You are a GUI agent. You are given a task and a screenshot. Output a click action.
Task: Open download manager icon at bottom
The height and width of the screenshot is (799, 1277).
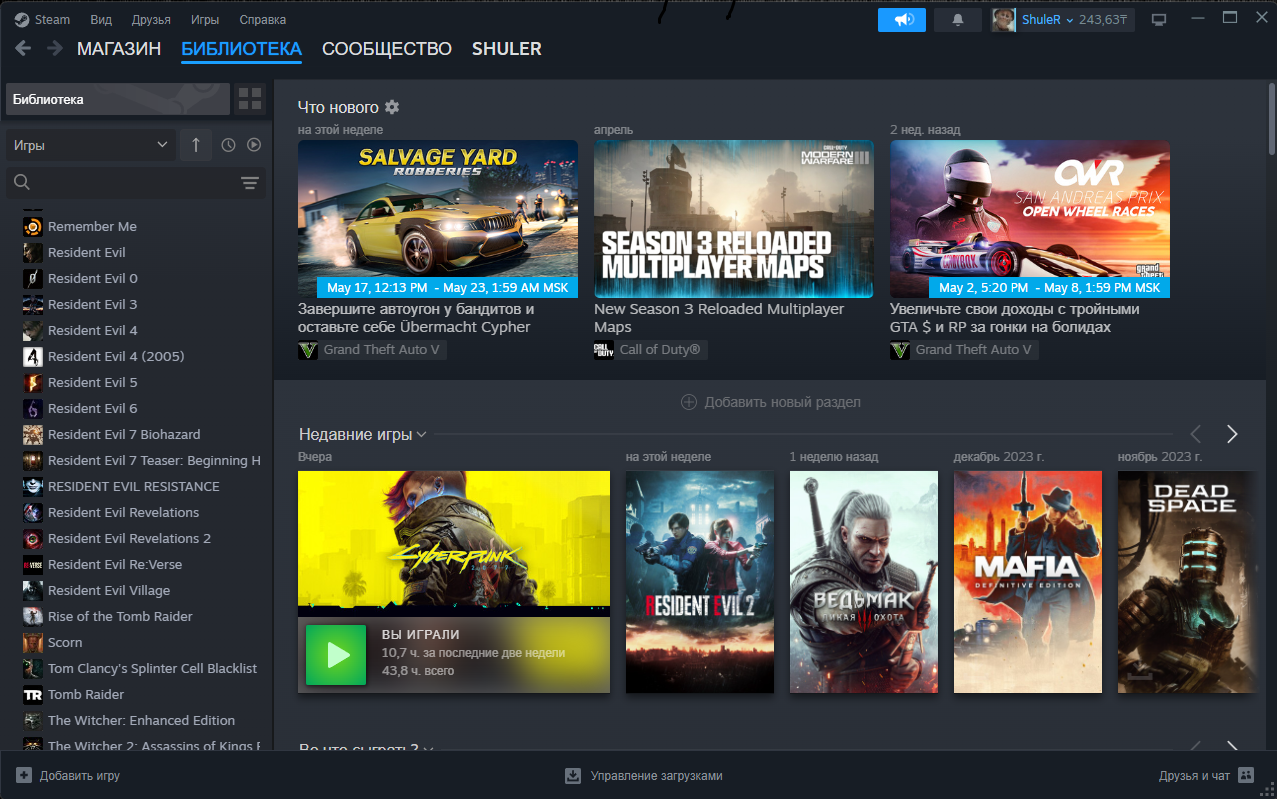click(x=573, y=775)
